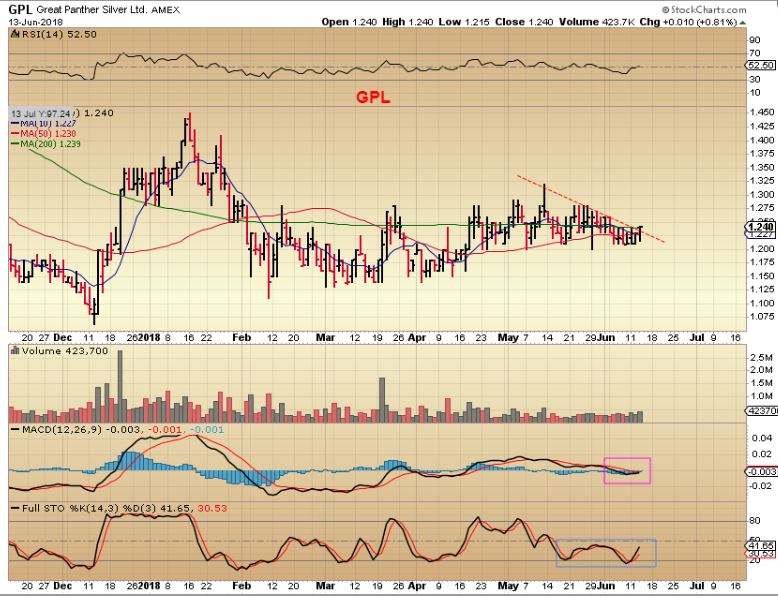Click the 2.5M volume axis label
Image resolution: width=778 pixels, height=596 pixels.
click(x=761, y=357)
